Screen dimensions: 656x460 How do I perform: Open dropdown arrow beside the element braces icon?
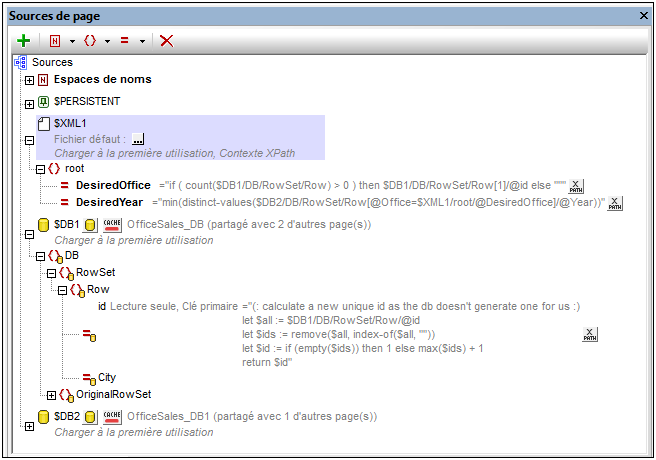[x=107, y=41]
